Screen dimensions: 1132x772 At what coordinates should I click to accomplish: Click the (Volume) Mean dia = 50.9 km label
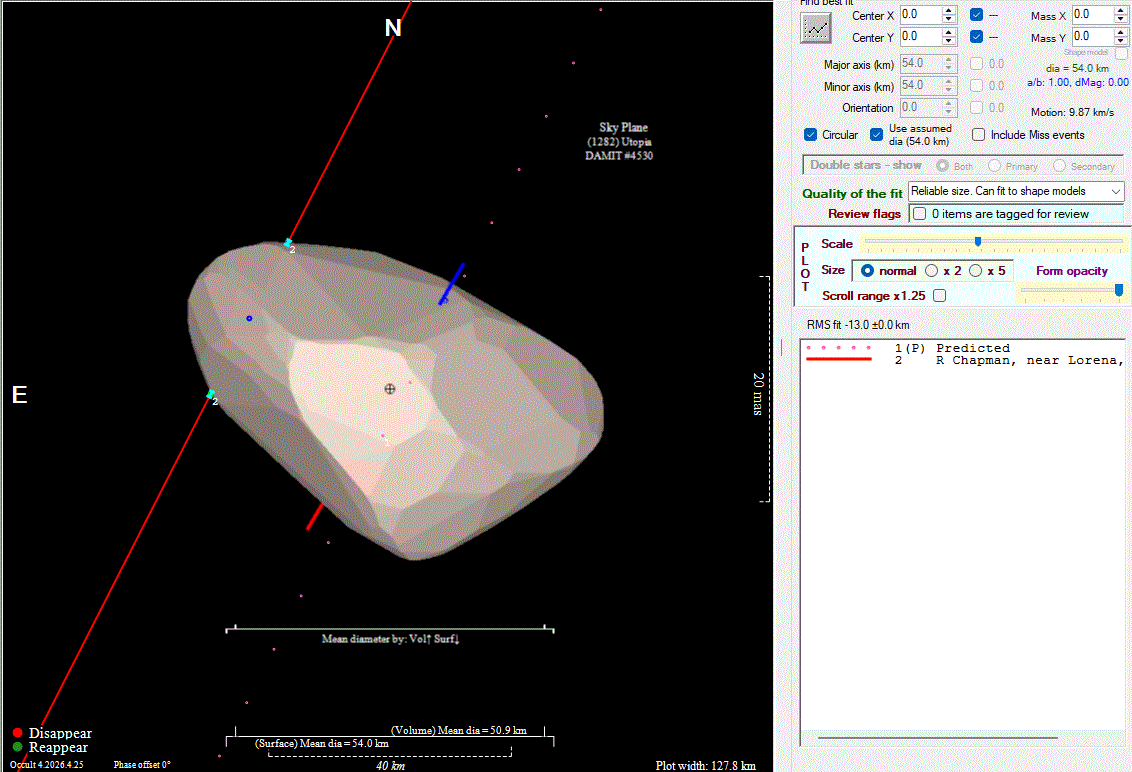coord(458,730)
